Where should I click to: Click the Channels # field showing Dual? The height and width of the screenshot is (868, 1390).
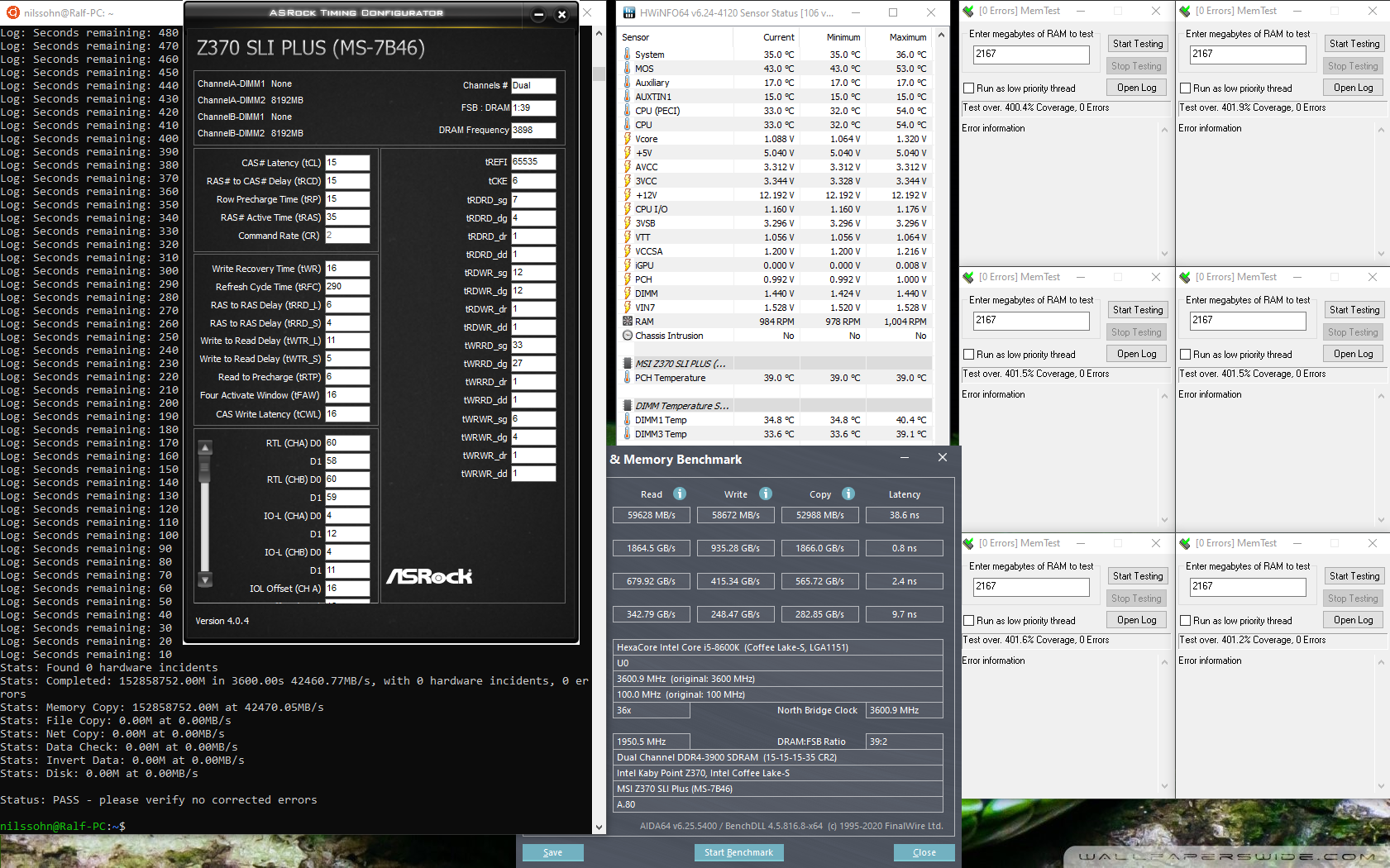tap(533, 85)
